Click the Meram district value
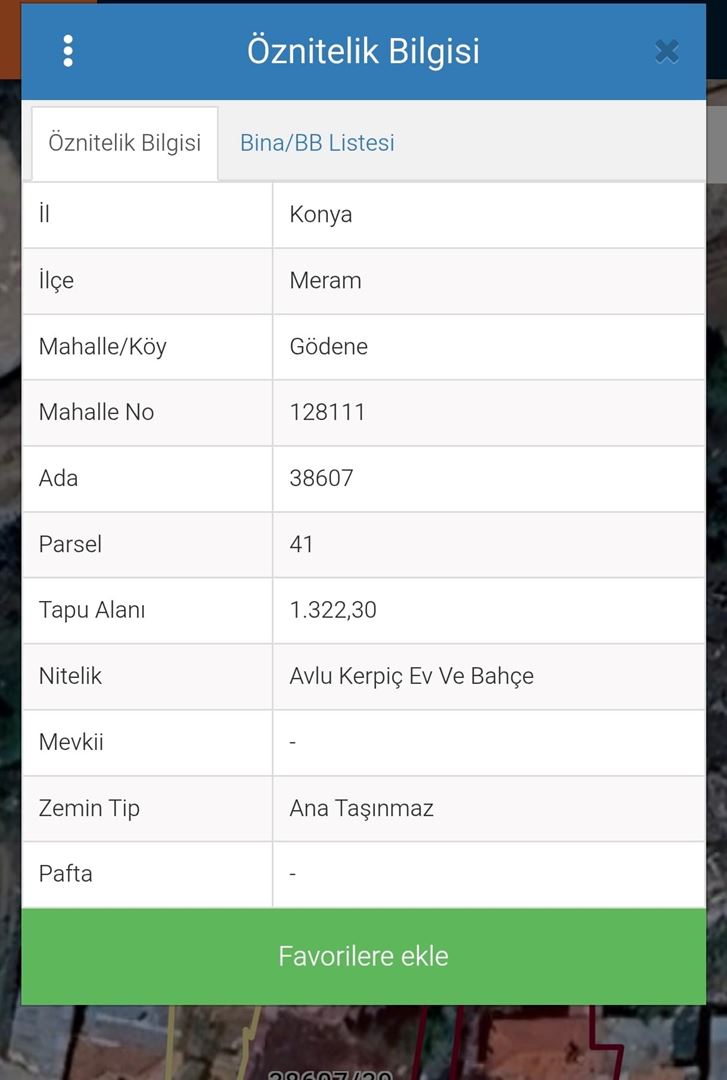 tap(326, 281)
